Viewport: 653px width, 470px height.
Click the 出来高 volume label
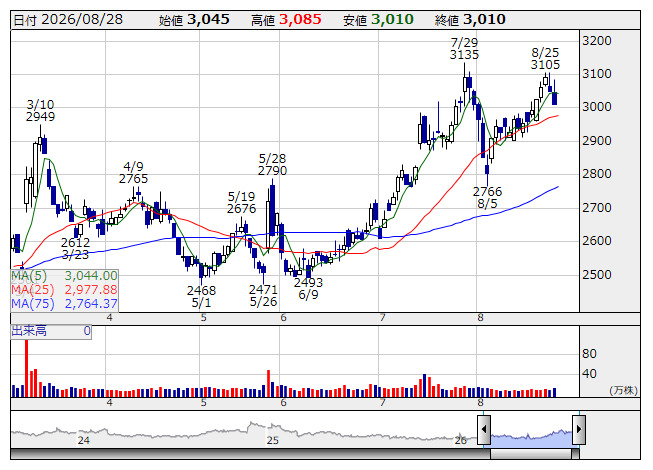pyautogui.click(x=29, y=331)
